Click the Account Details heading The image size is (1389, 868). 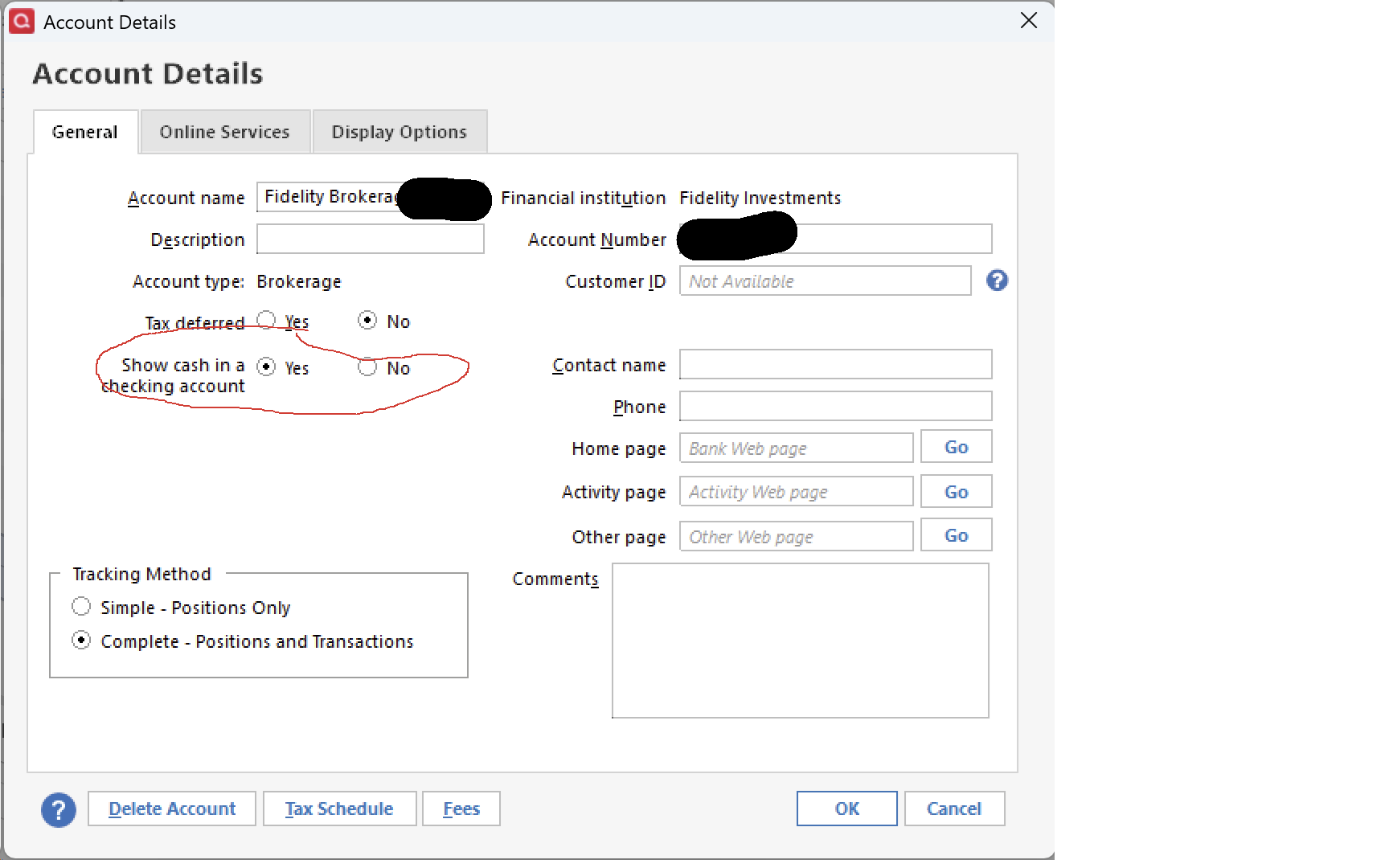(x=148, y=73)
